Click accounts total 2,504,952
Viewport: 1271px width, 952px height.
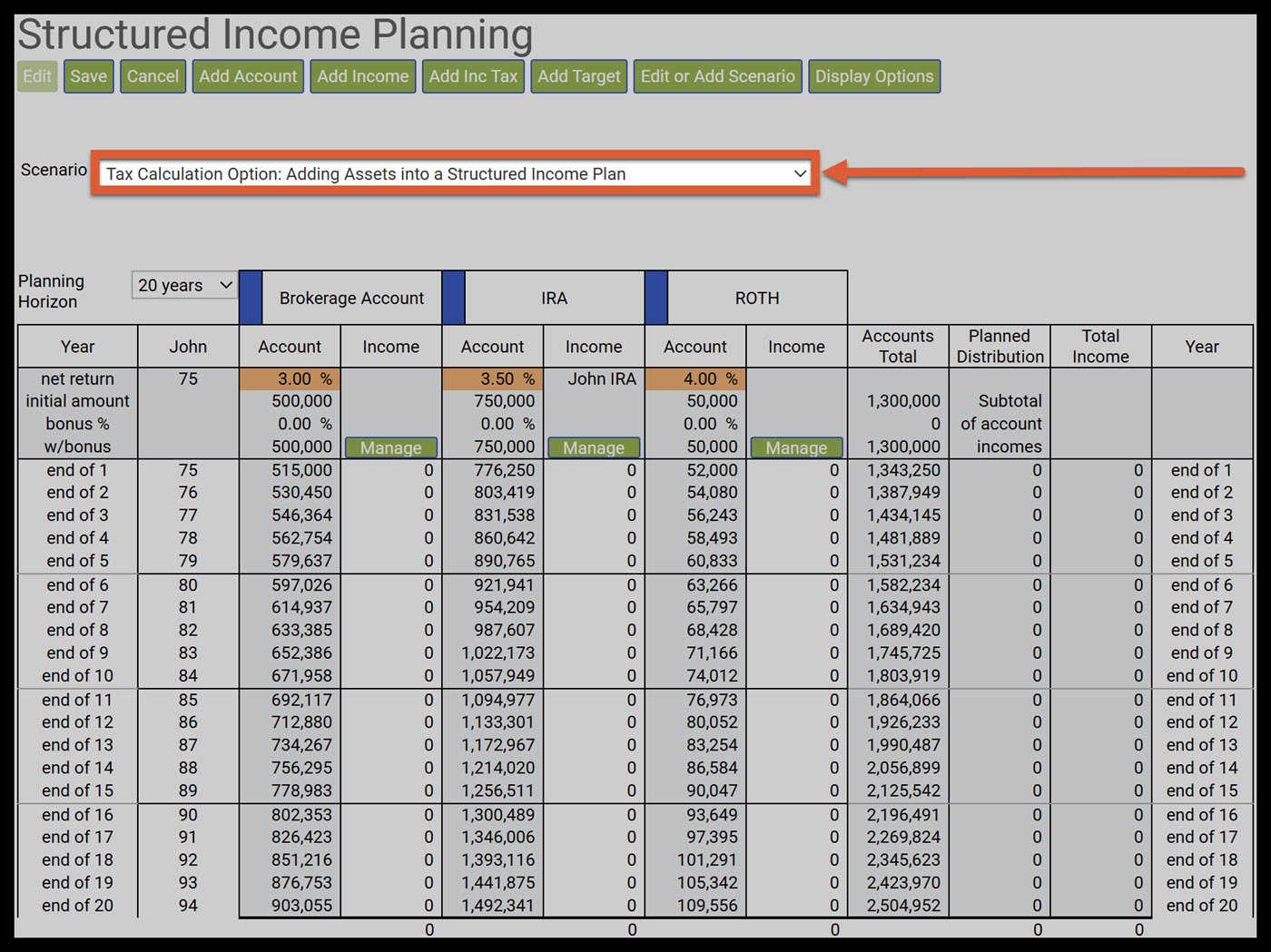point(903,906)
